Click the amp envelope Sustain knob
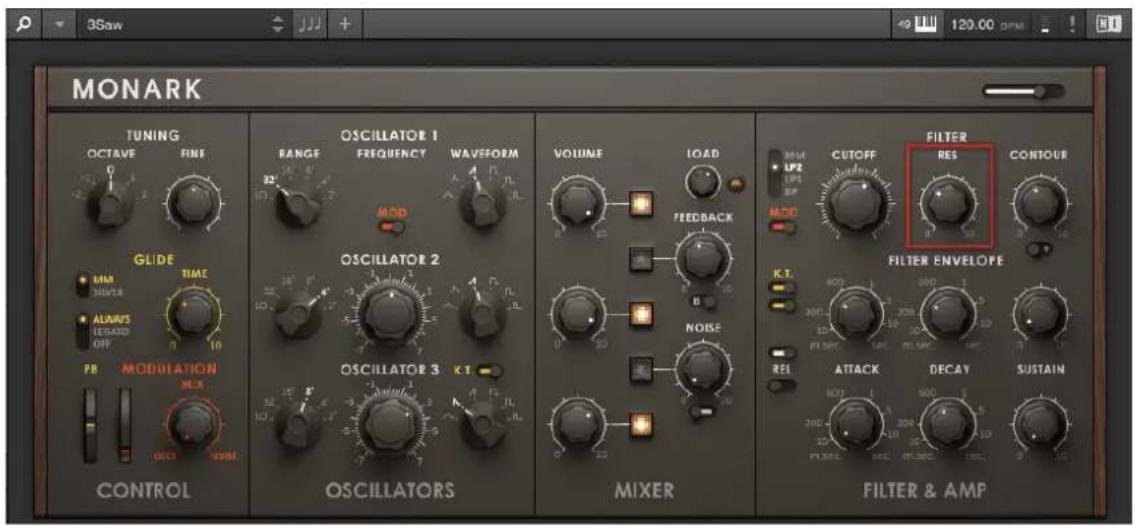This screenshot has width=1135, height=526. coord(1039,424)
